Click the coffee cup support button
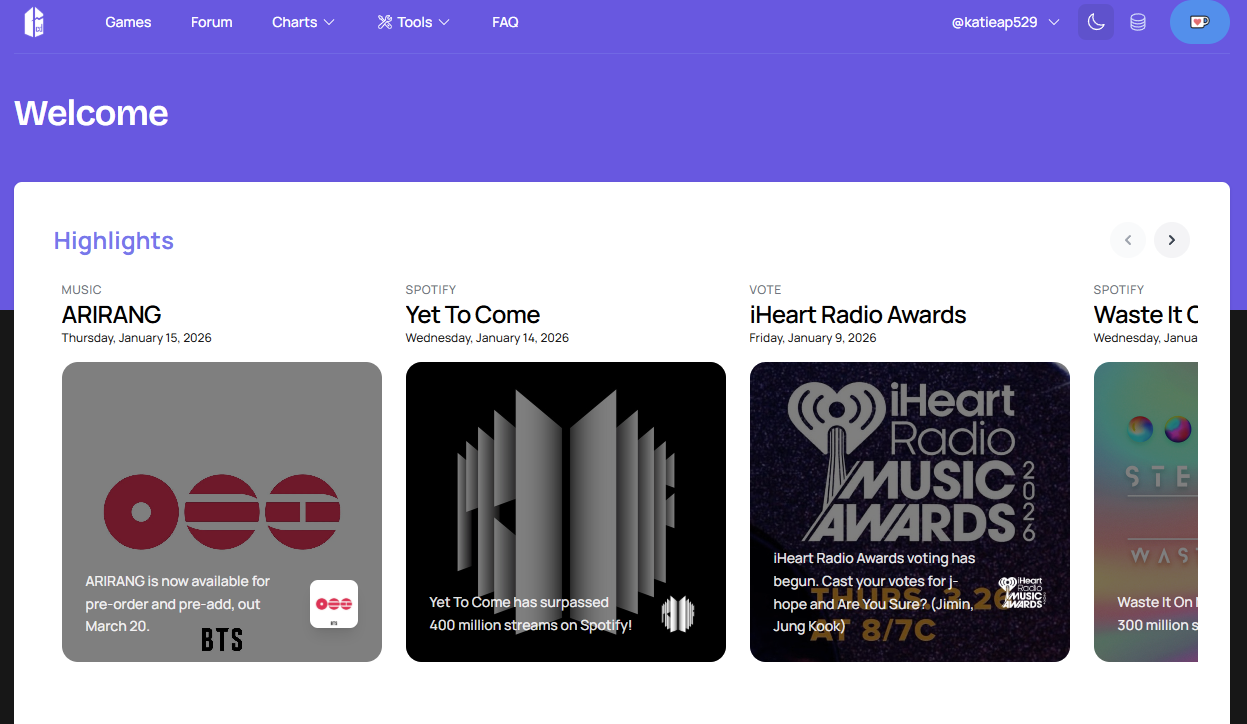This screenshot has width=1247, height=724. tap(1200, 22)
